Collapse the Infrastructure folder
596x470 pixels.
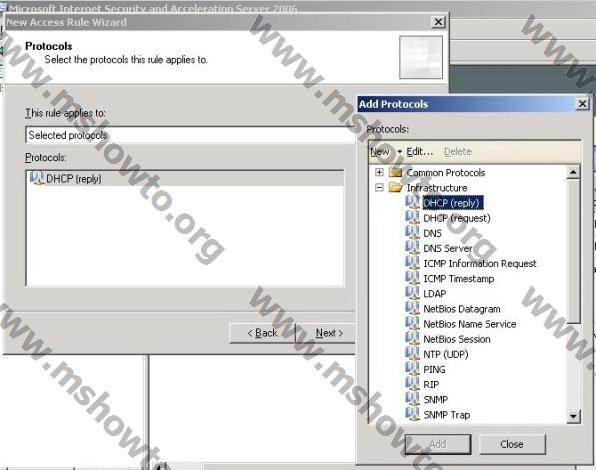(x=379, y=187)
